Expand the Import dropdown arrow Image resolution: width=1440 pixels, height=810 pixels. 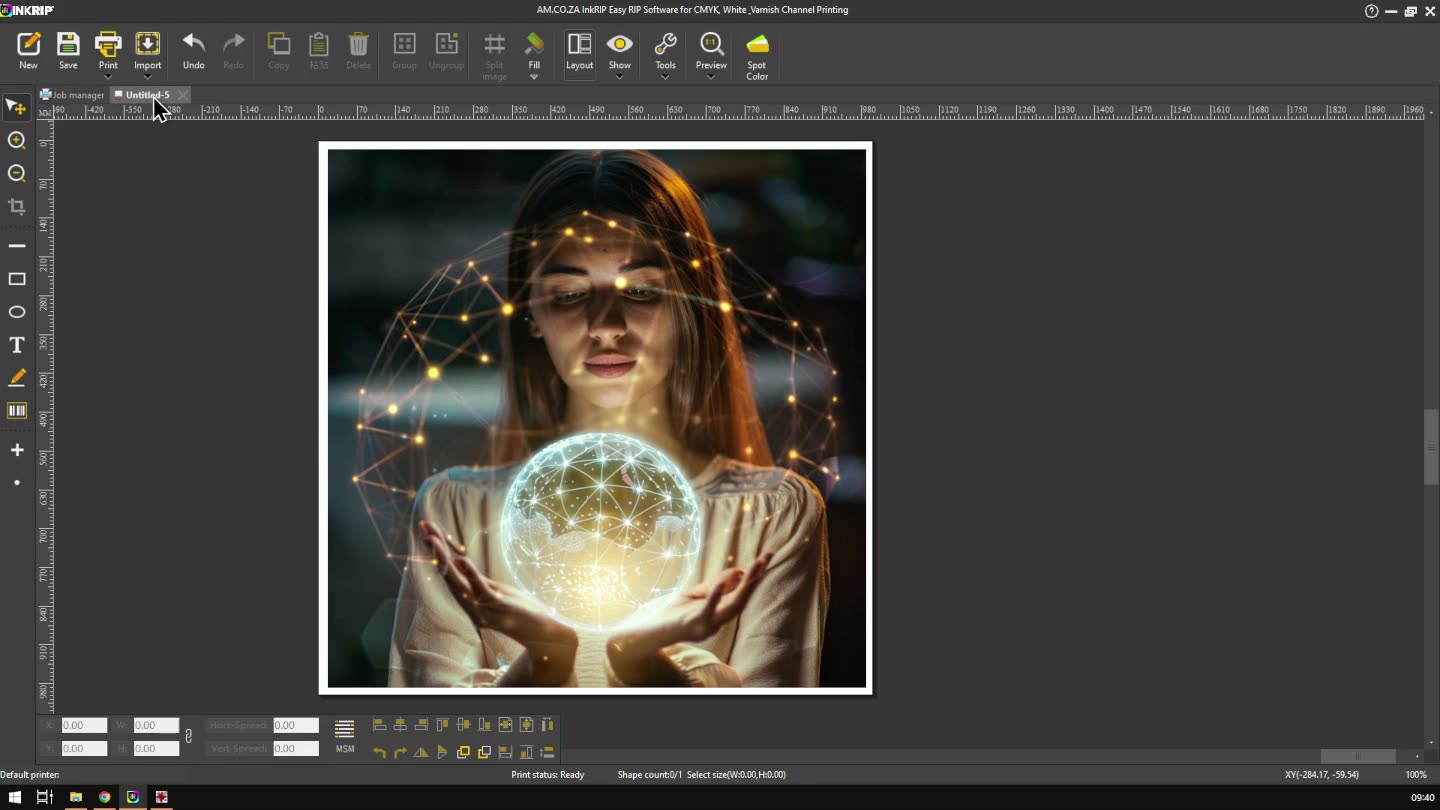(x=147, y=77)
